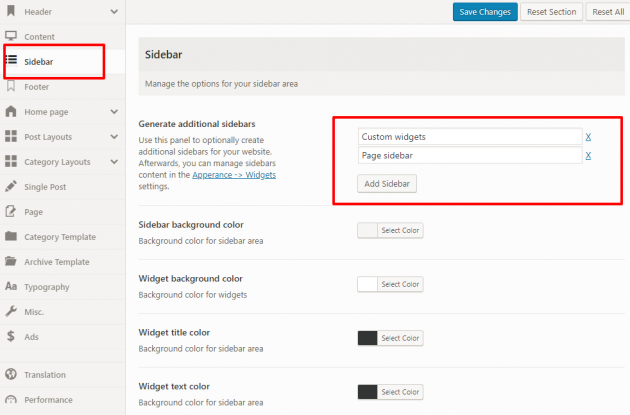
Task: Open the Footer settings section
Action: point(63,86)
